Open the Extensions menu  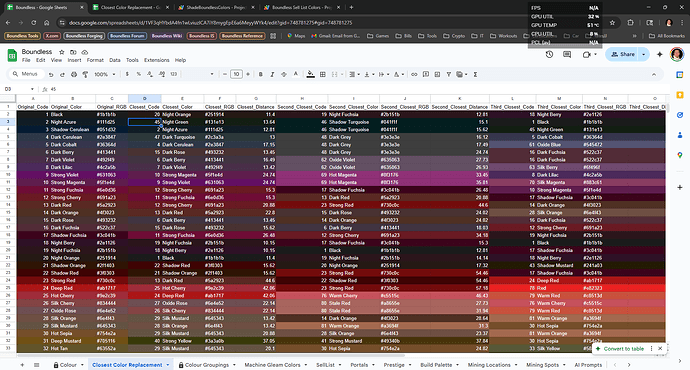[157, 60]
